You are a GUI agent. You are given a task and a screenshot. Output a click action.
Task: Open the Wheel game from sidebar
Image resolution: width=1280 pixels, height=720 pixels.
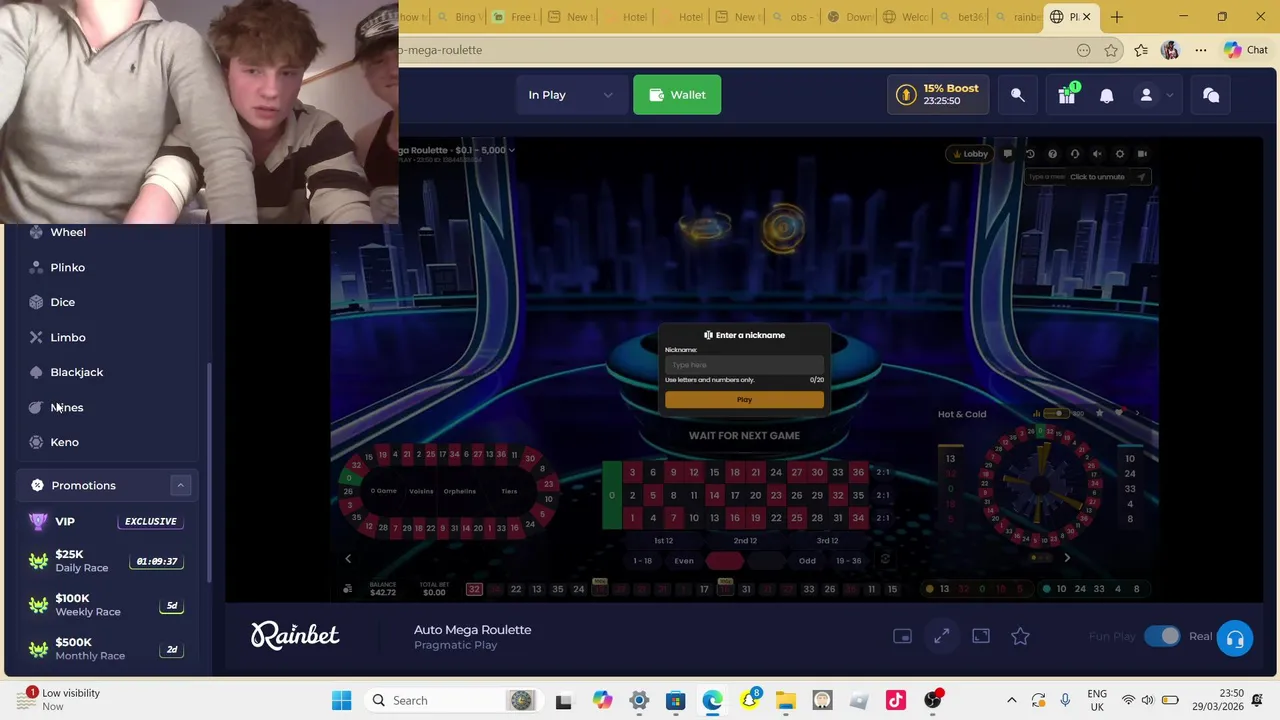click(68, 232)
